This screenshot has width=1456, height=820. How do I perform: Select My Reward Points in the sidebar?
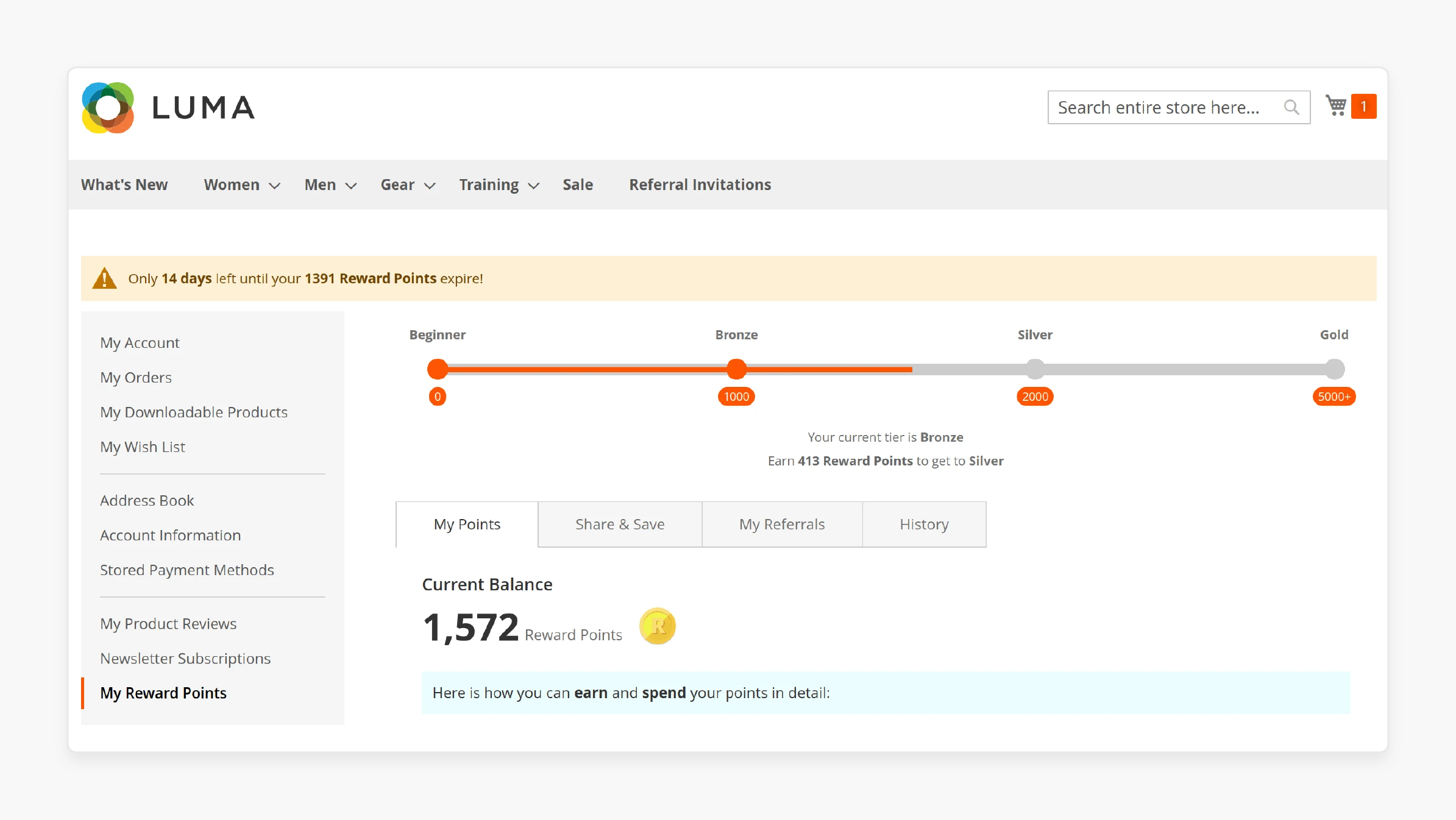163,693
